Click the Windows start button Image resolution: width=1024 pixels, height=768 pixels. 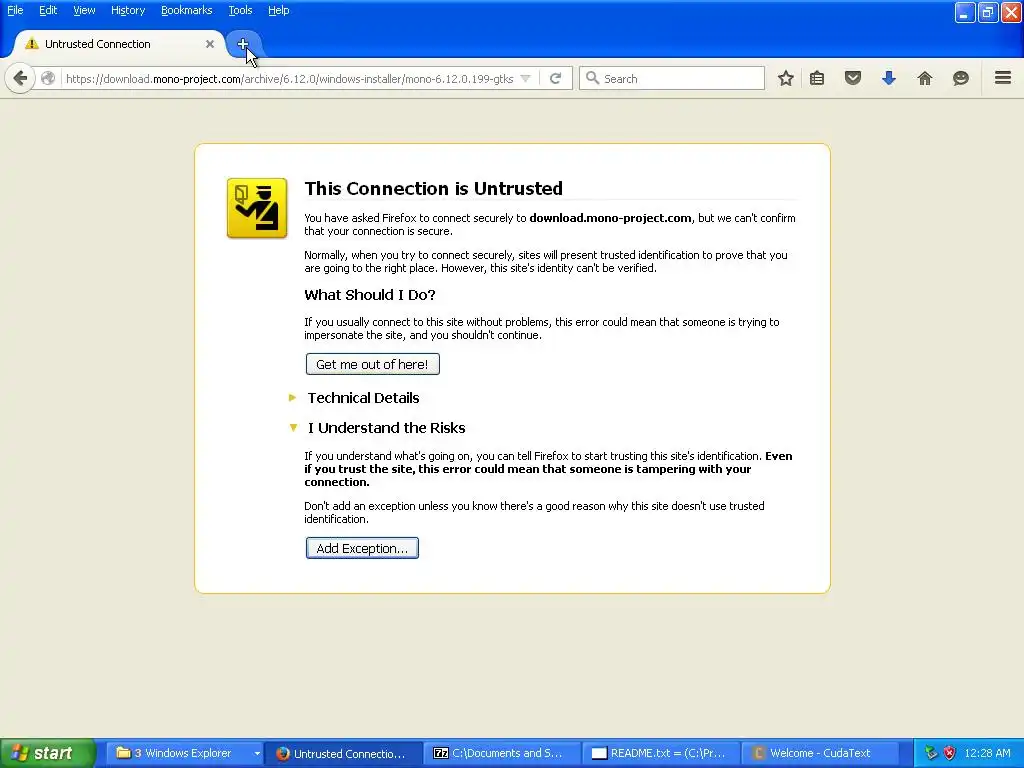pyautogui.click(x=48, y=753)
